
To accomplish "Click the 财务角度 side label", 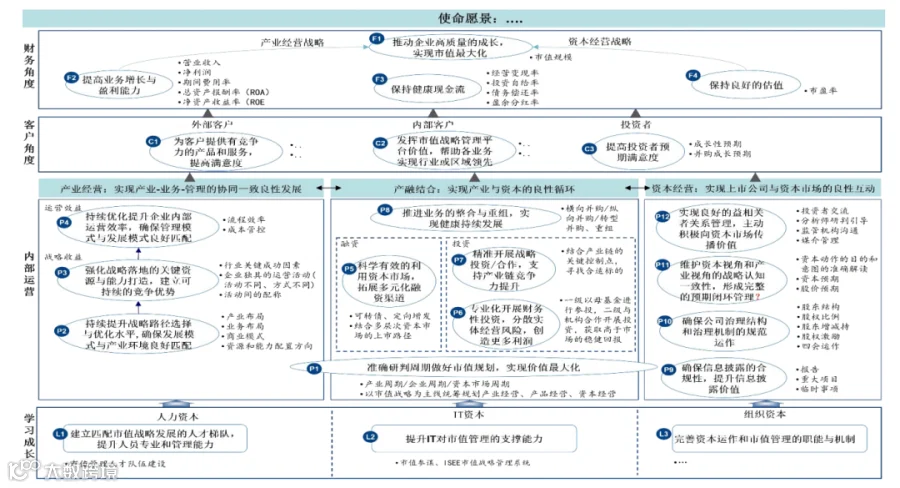I will [29, 67].
